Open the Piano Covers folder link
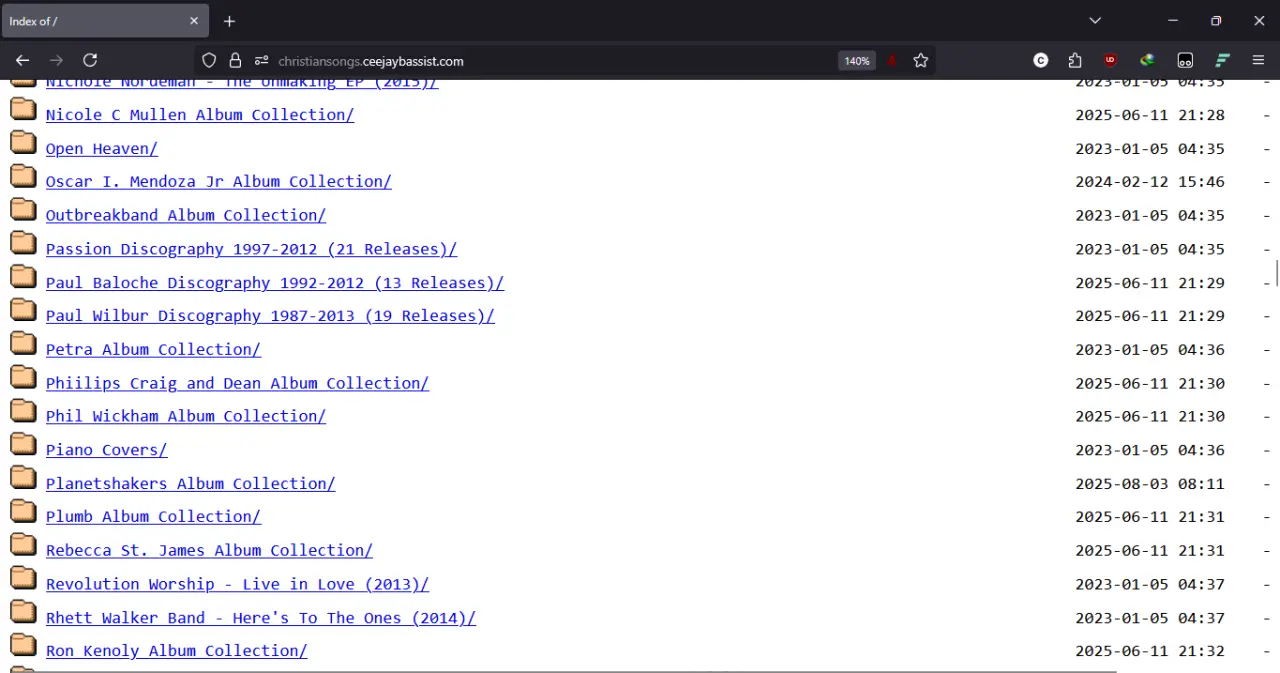The height and width of the screenshot is (673, 1280). tap(107, 450)
